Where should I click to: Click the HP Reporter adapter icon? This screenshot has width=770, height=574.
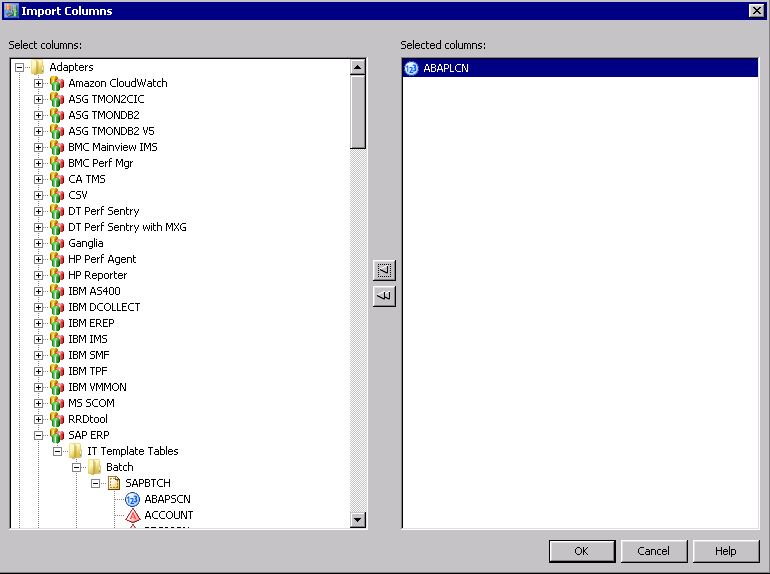click(x=57, y=275)
